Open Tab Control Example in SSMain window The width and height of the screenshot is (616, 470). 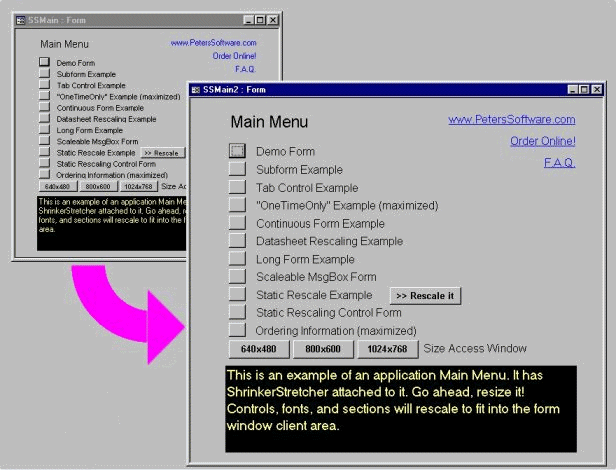[x=44, y=84]
